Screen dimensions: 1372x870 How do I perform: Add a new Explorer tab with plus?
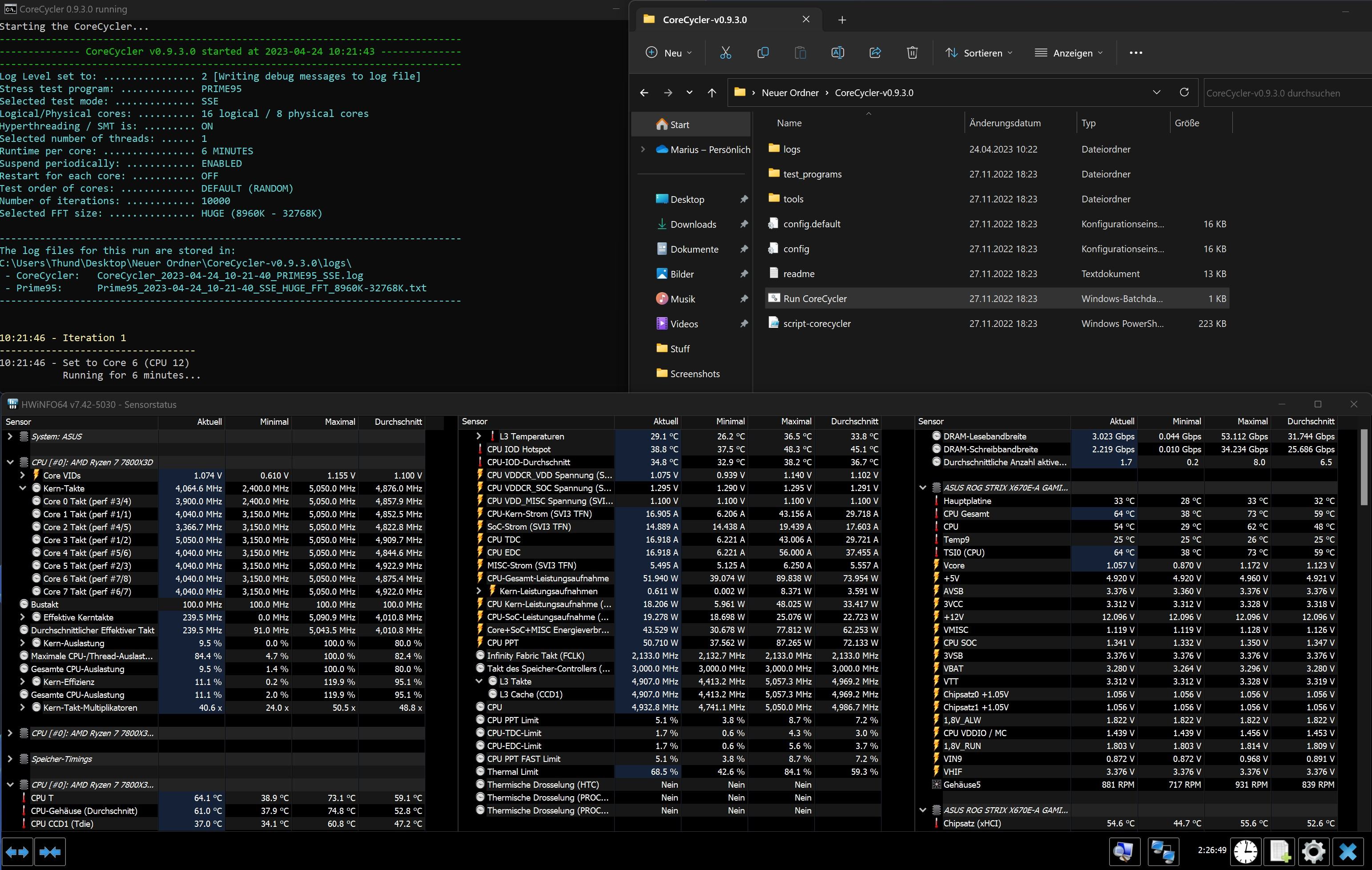tap(842, 20)
